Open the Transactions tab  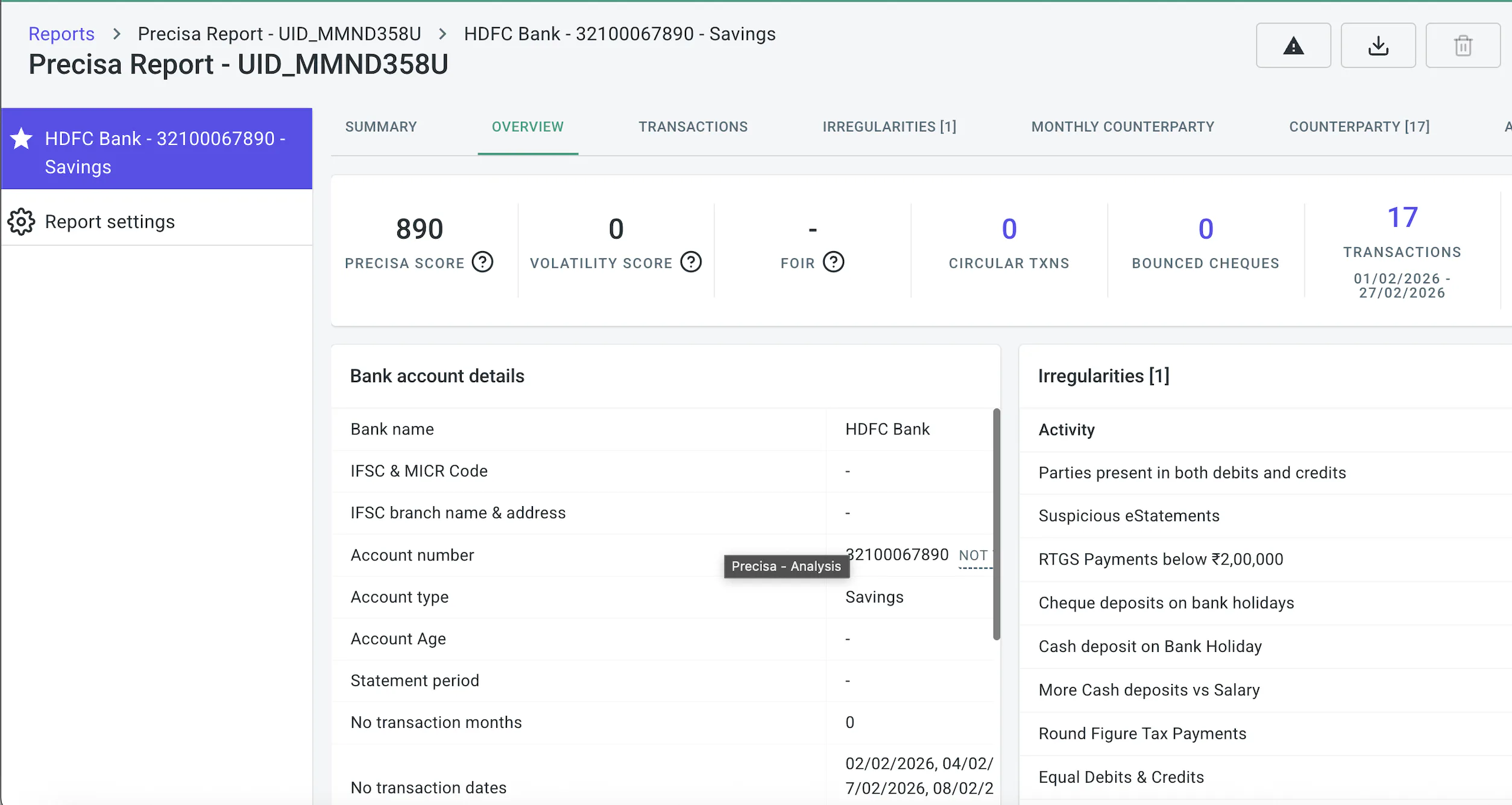pyautogui.click(x=693, y=127)
